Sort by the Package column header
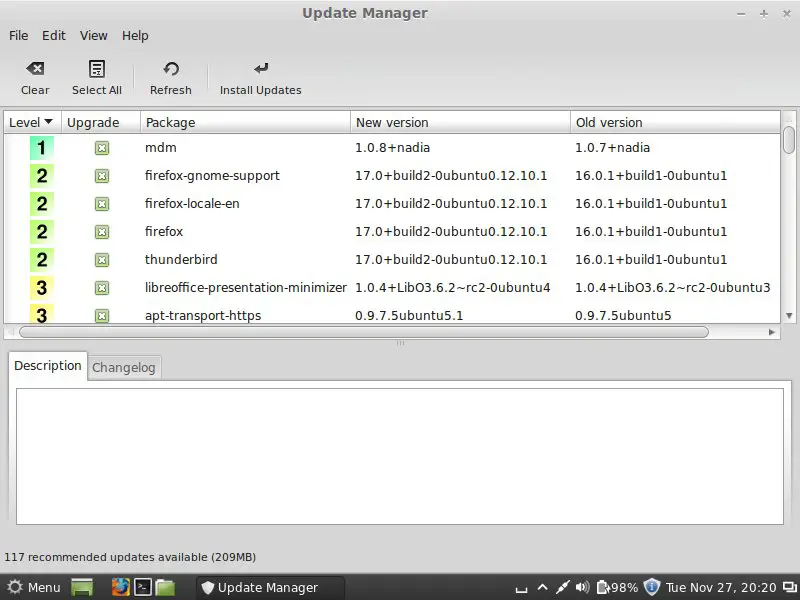This screenshot has width=800, height=600. tap(245, 122)
